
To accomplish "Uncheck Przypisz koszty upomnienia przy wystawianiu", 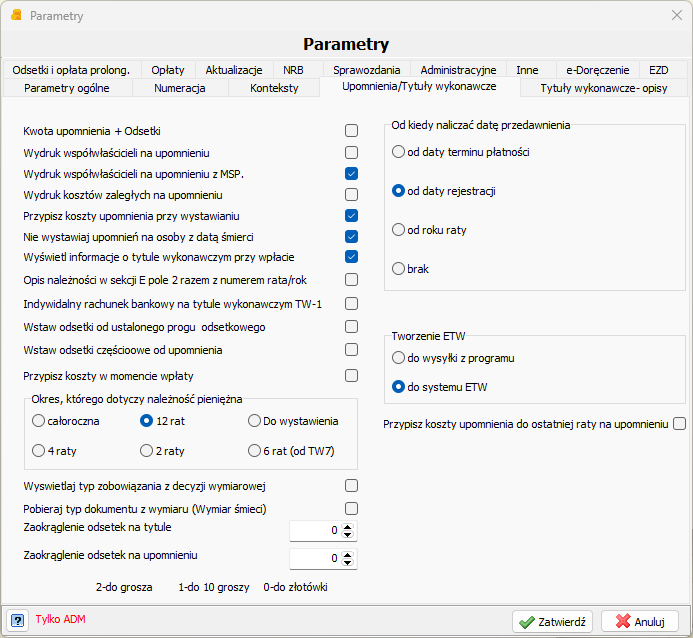I will point(351,216).
